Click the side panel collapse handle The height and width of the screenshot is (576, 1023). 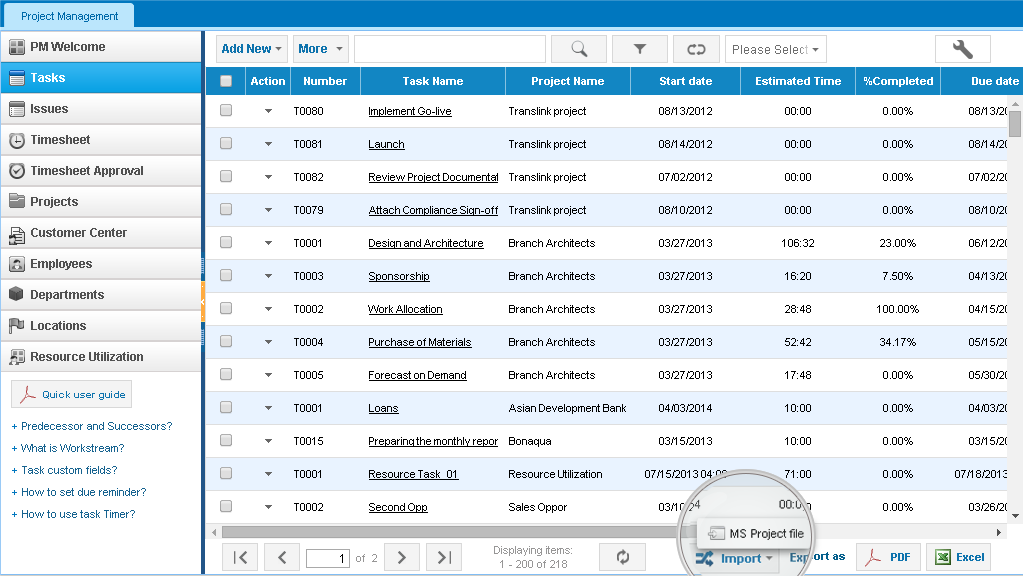pyautogui.click(x=203, y=302)
